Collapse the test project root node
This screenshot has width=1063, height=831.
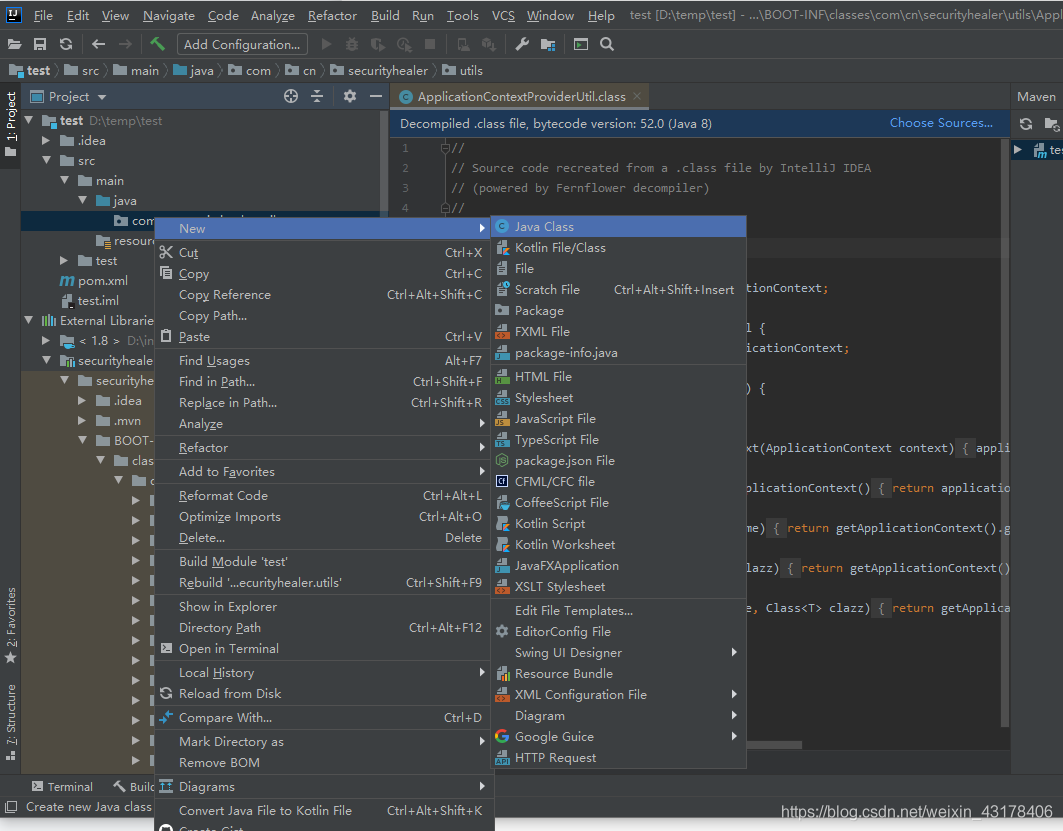[29, 120]
